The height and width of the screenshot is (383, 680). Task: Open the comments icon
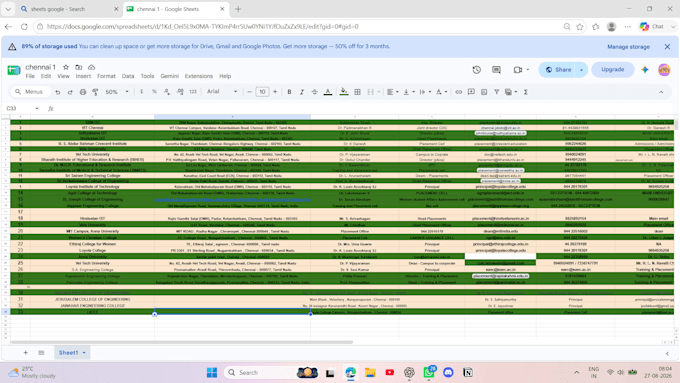point(497,70)
